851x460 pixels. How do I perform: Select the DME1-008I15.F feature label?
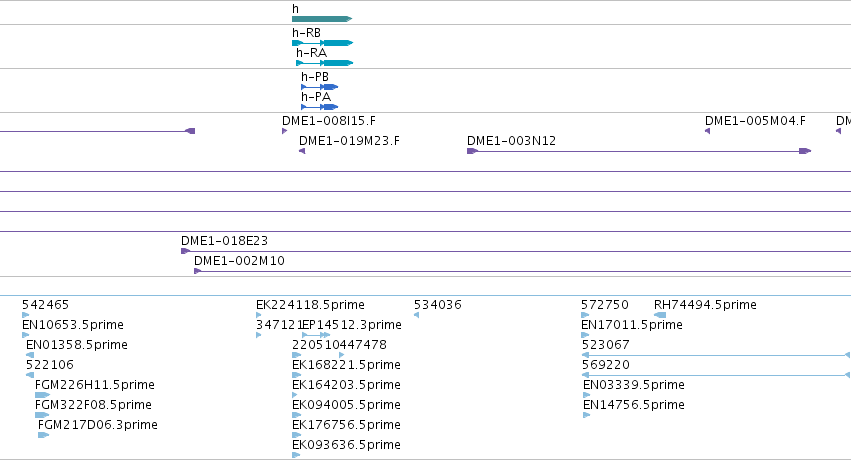point(329,120)
